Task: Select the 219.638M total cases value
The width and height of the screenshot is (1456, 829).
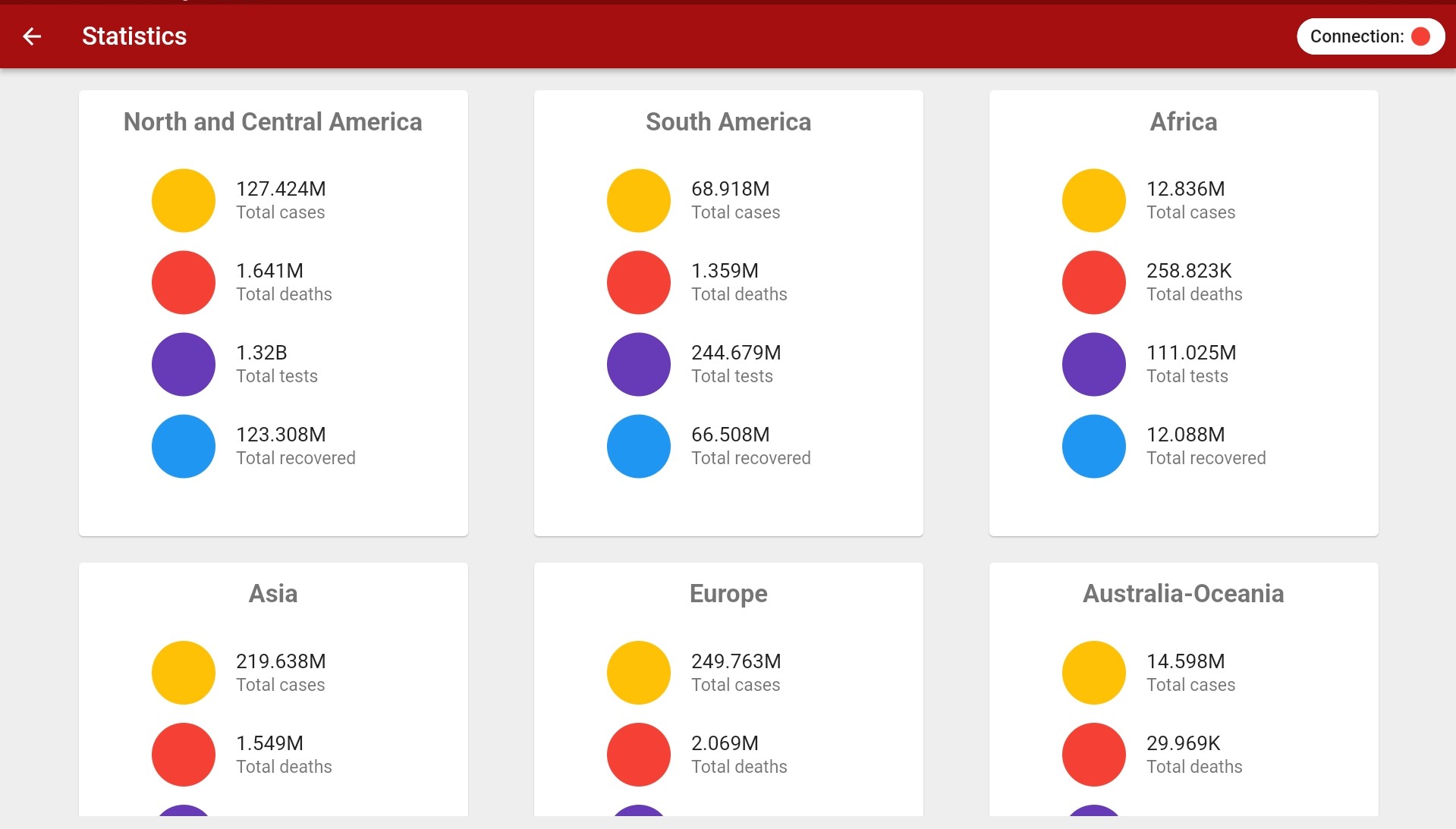Action: coord(281,661)
